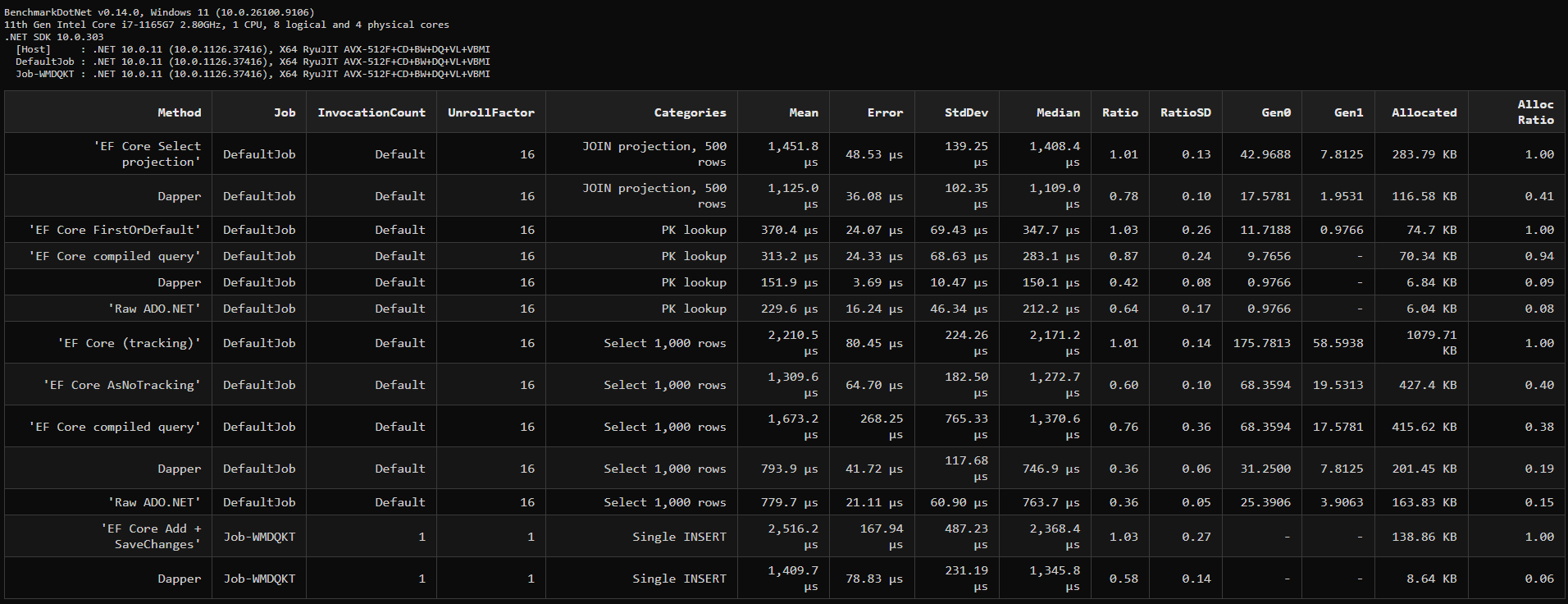1568x604 pixels.
Task: Select the allocated value 427.4 KB
Action: pyautogui.click(x=1428, y=385)
